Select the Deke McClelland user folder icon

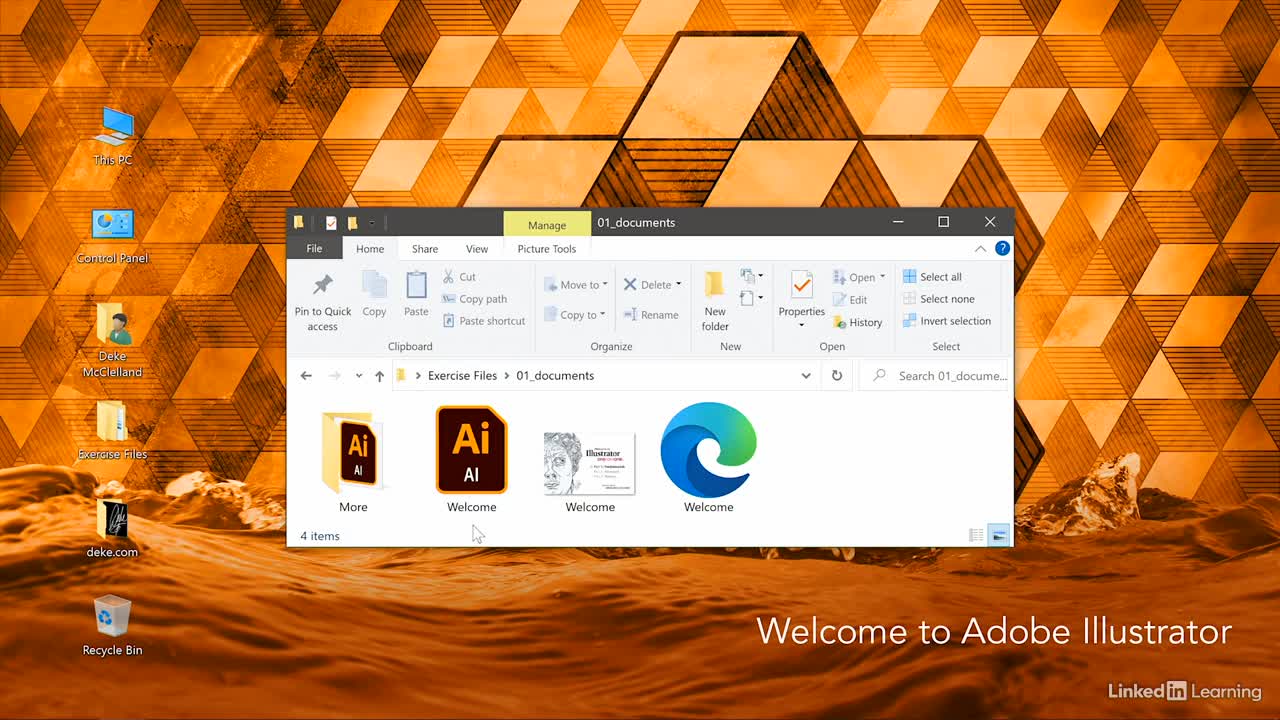[112, 340]
